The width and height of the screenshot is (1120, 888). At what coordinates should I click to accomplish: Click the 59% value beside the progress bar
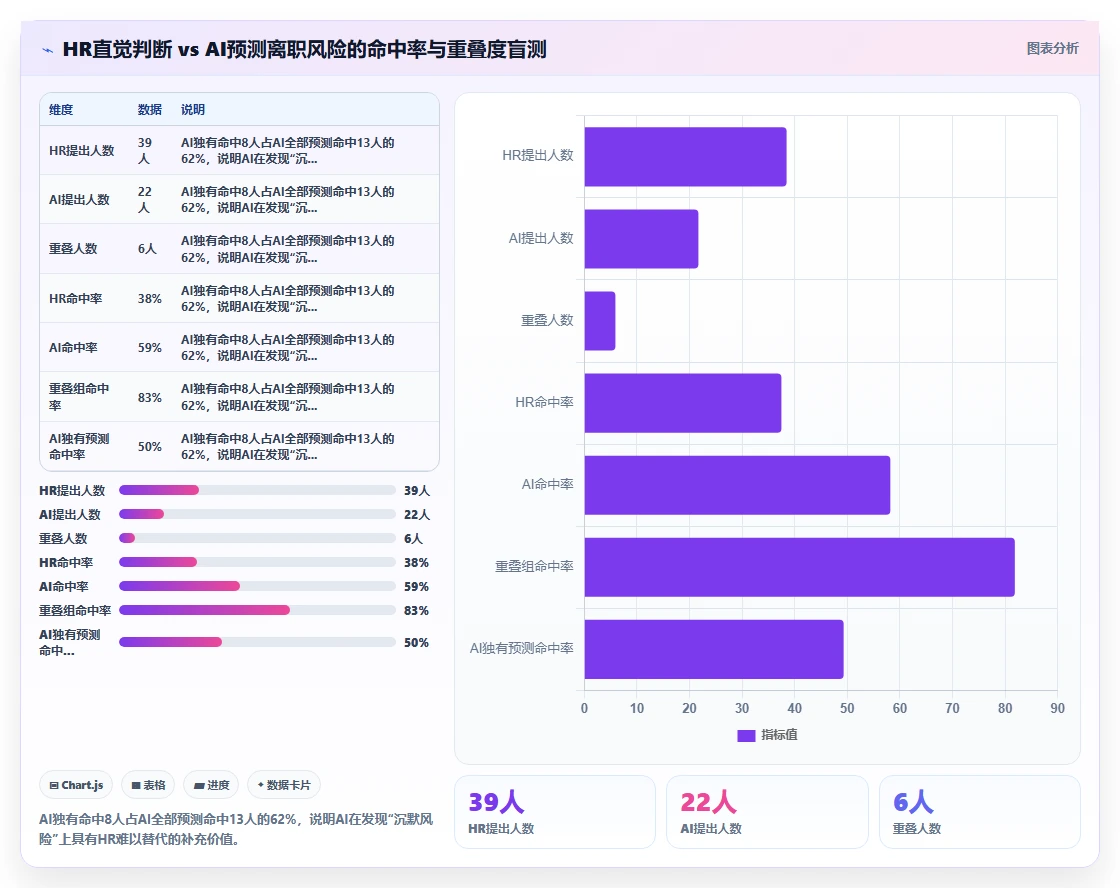click(416, 587)
